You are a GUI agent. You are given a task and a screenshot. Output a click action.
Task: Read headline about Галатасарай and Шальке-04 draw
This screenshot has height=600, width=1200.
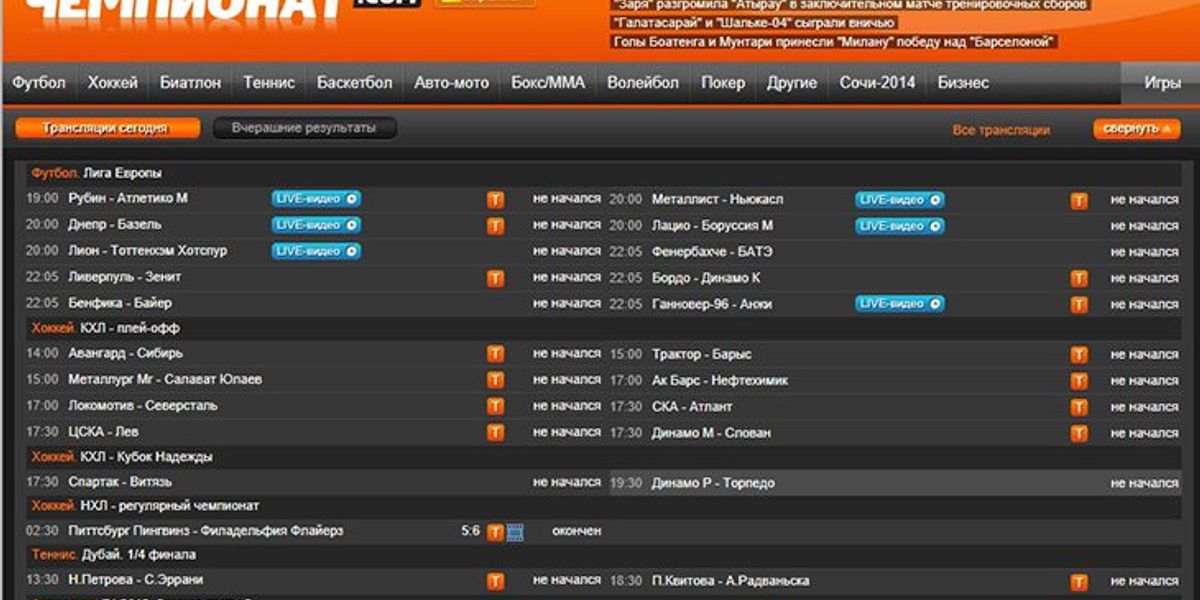[755, 23]
